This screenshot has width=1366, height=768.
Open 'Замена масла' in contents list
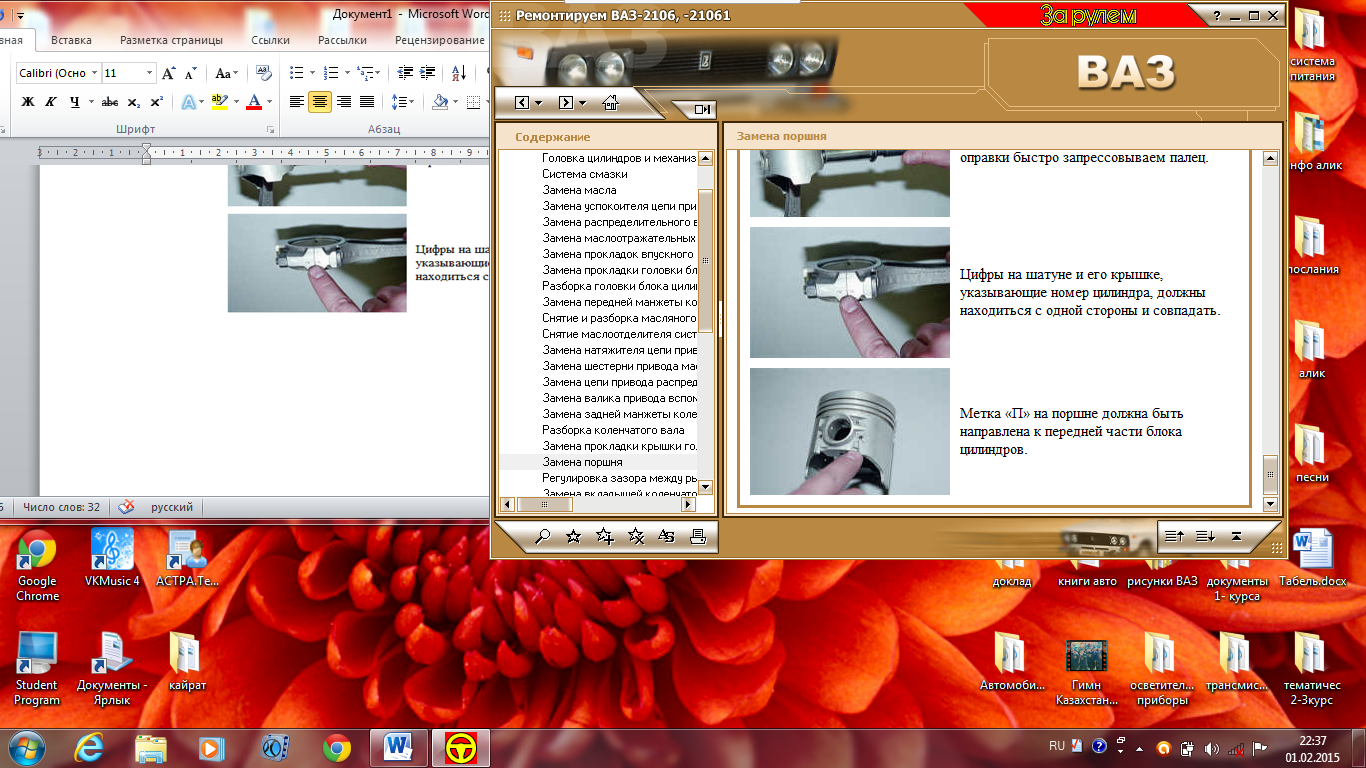579,190
